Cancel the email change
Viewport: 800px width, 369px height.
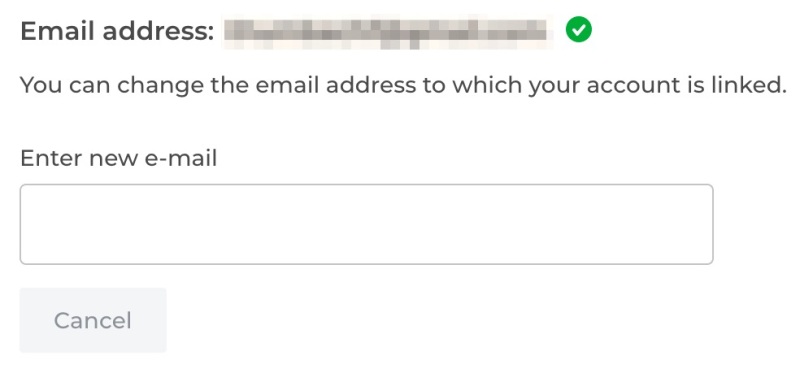(93, 320)
